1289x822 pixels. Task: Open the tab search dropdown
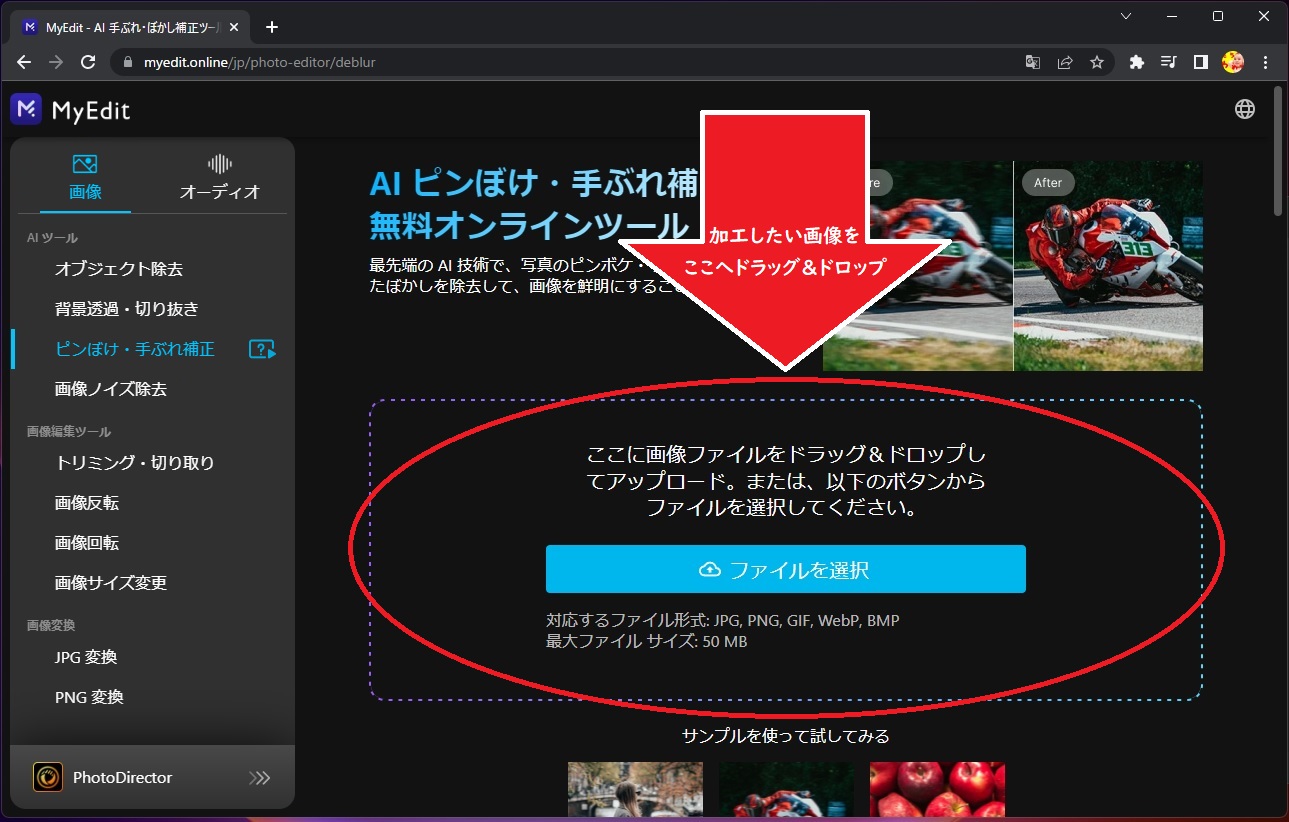(1126, 16)
